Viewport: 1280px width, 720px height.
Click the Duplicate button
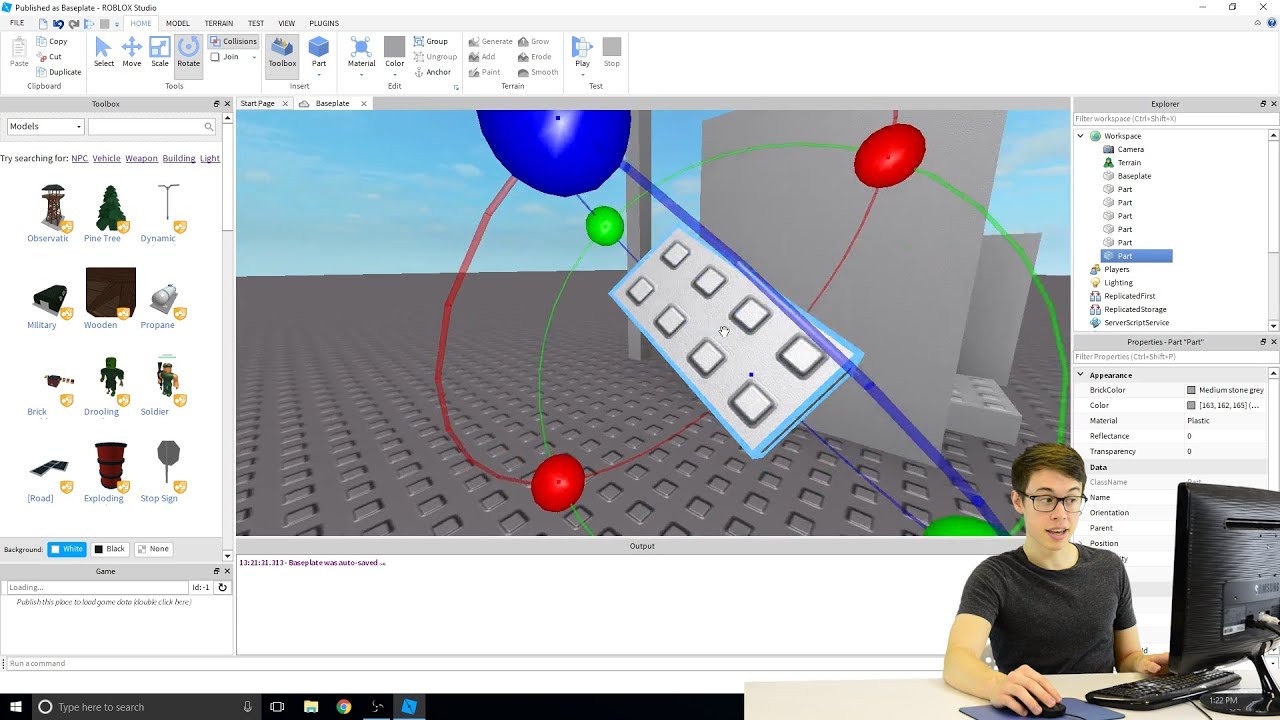[58, 72]
